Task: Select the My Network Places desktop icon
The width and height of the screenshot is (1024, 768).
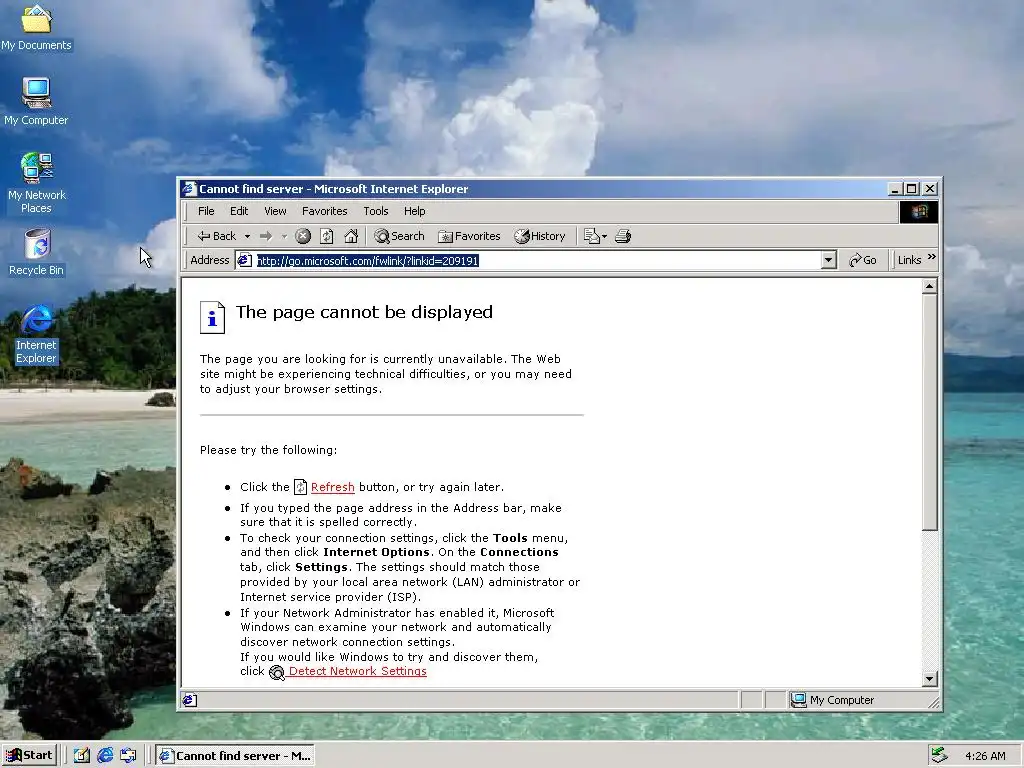Action: click(37, 183)
